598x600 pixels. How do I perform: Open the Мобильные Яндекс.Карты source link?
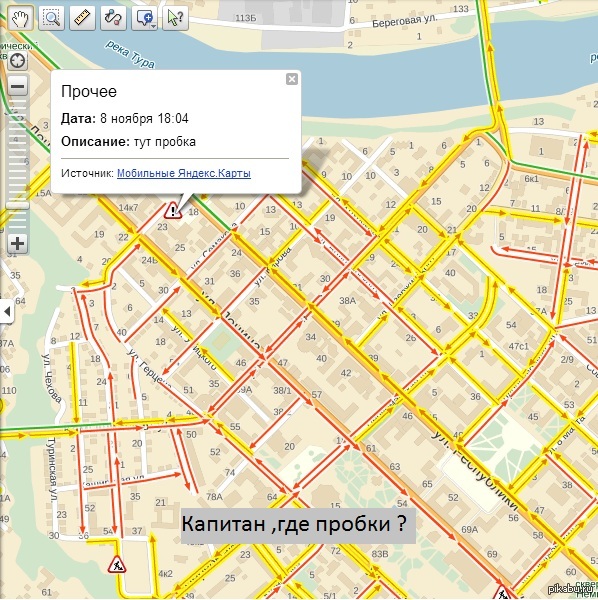tap(184, 173)
